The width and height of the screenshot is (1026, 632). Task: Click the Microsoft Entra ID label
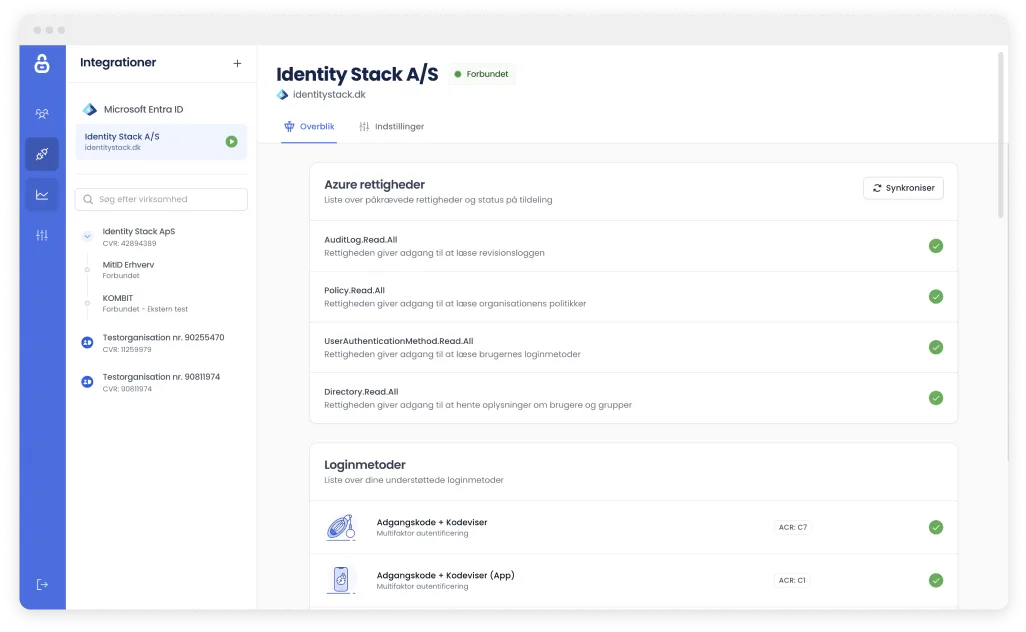pyautogui.click(x=143, y=109)
